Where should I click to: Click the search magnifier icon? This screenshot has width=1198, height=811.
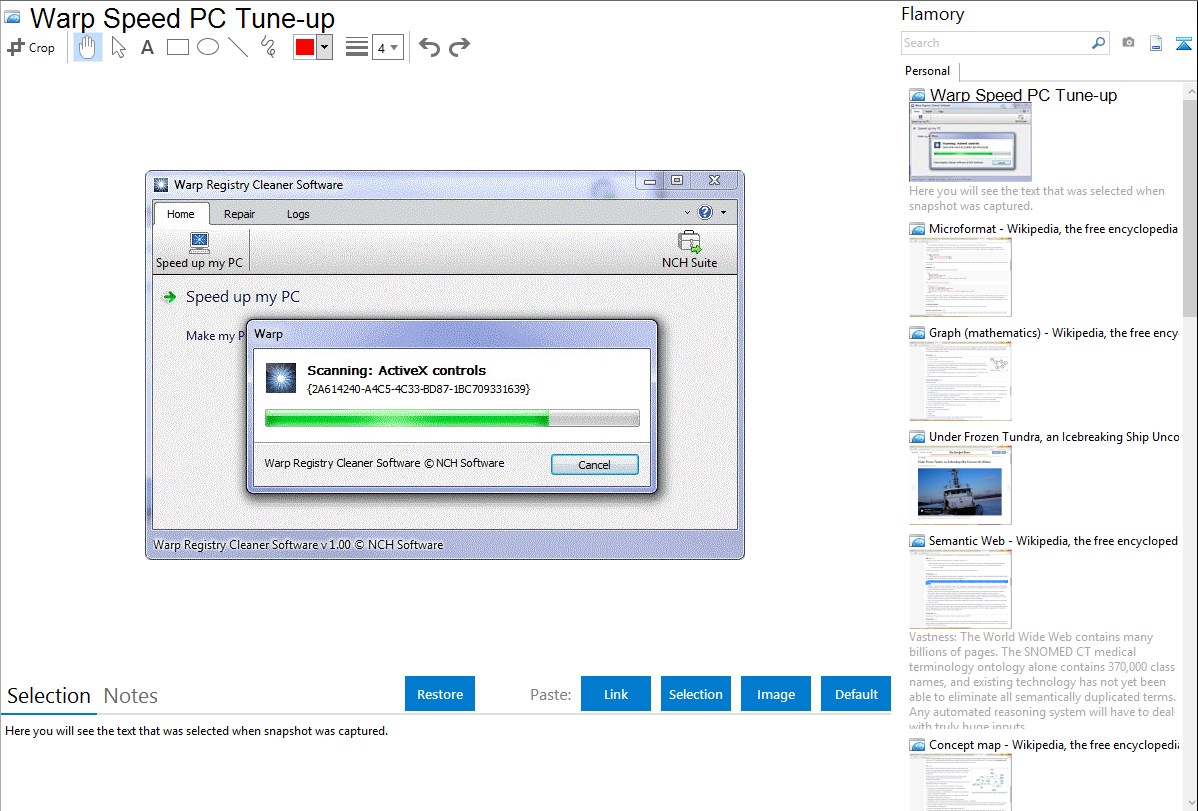1099,43
